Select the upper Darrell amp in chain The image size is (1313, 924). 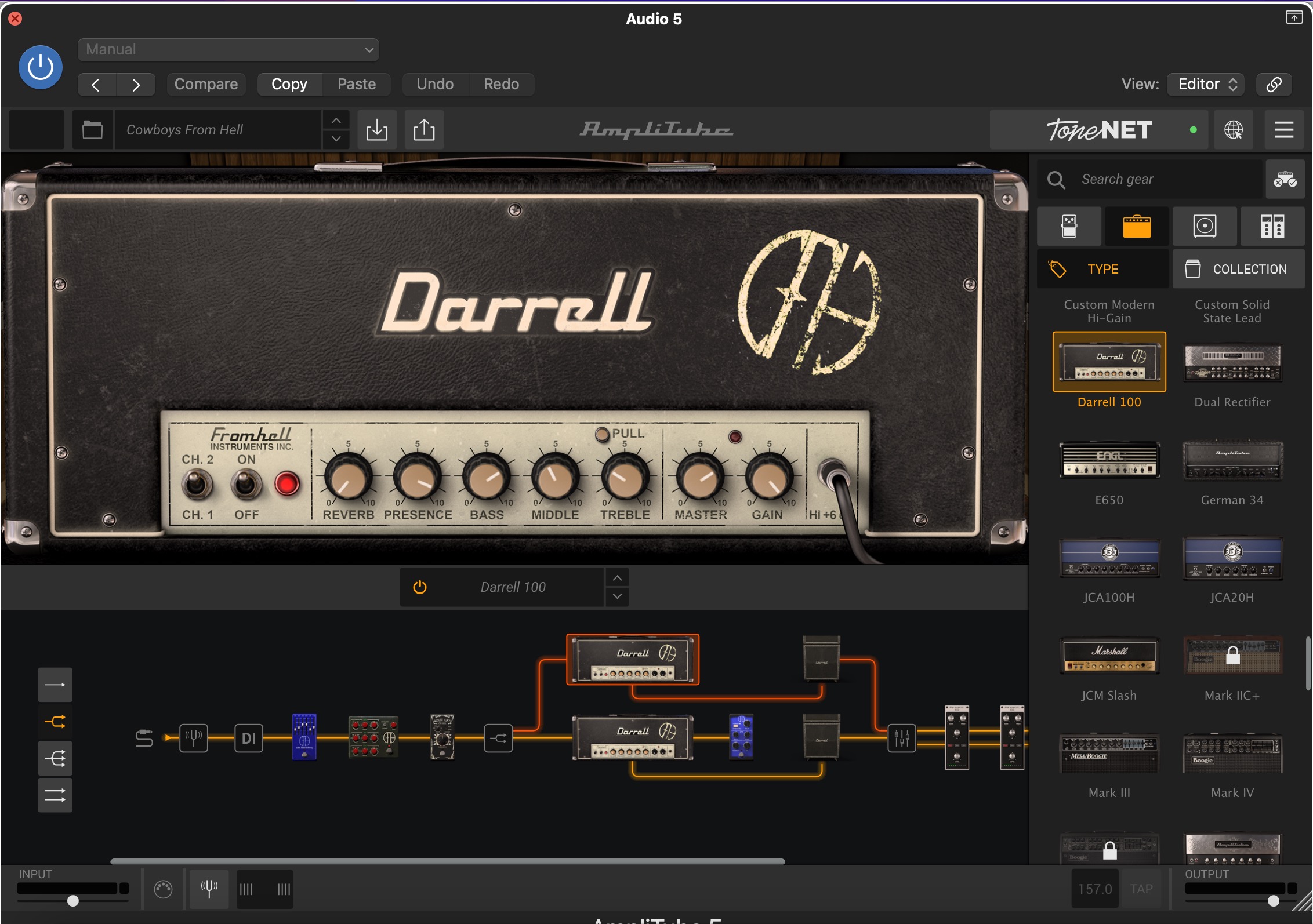pos(633,660)
